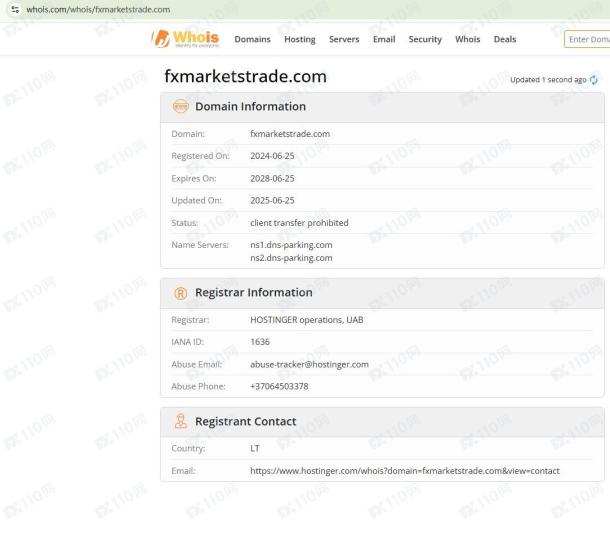Click the Expires On date 2028-06-25
Screen dimensions: 610x546
point(272,179)
